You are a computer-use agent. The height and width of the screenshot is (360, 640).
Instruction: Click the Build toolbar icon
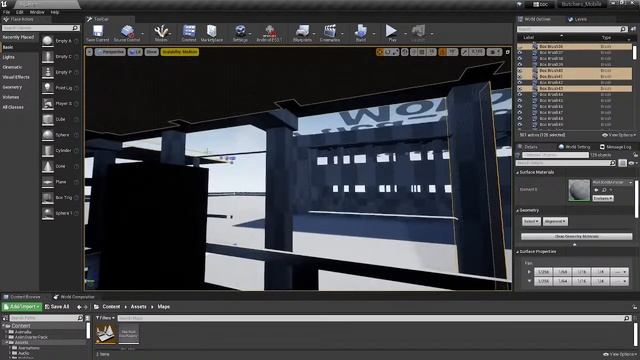pyautogui.click(x=361, y=31)
